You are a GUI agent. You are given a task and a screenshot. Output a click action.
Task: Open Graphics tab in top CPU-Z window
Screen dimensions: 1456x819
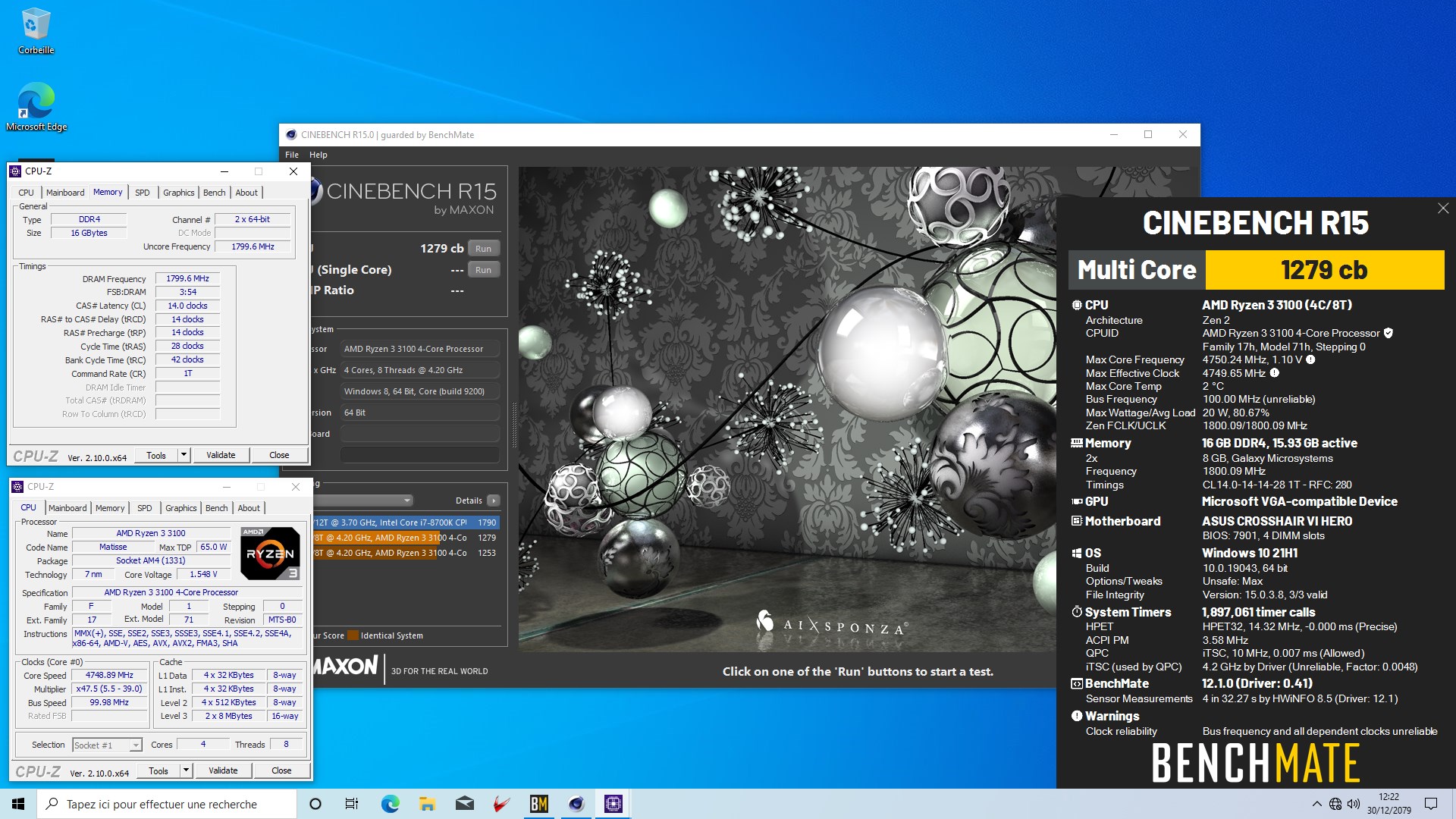179,193
